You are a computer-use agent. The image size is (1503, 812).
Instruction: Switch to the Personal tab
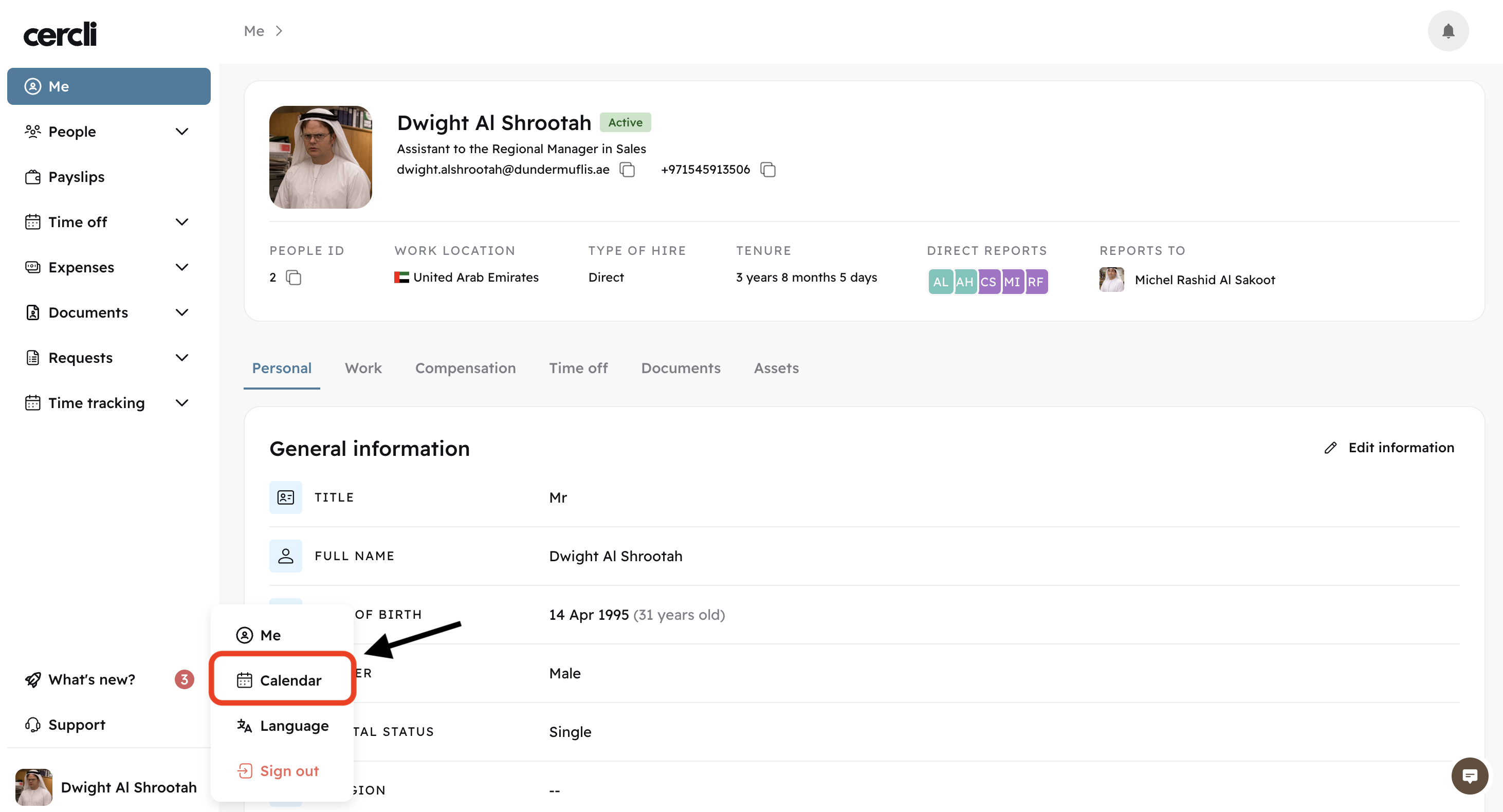tap(282, 368)
